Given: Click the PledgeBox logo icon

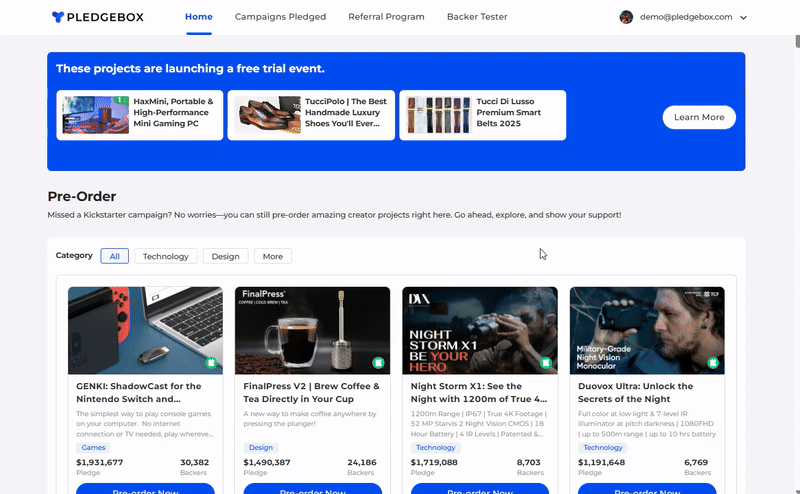Looking at the screenshot, I should (58, 17).
